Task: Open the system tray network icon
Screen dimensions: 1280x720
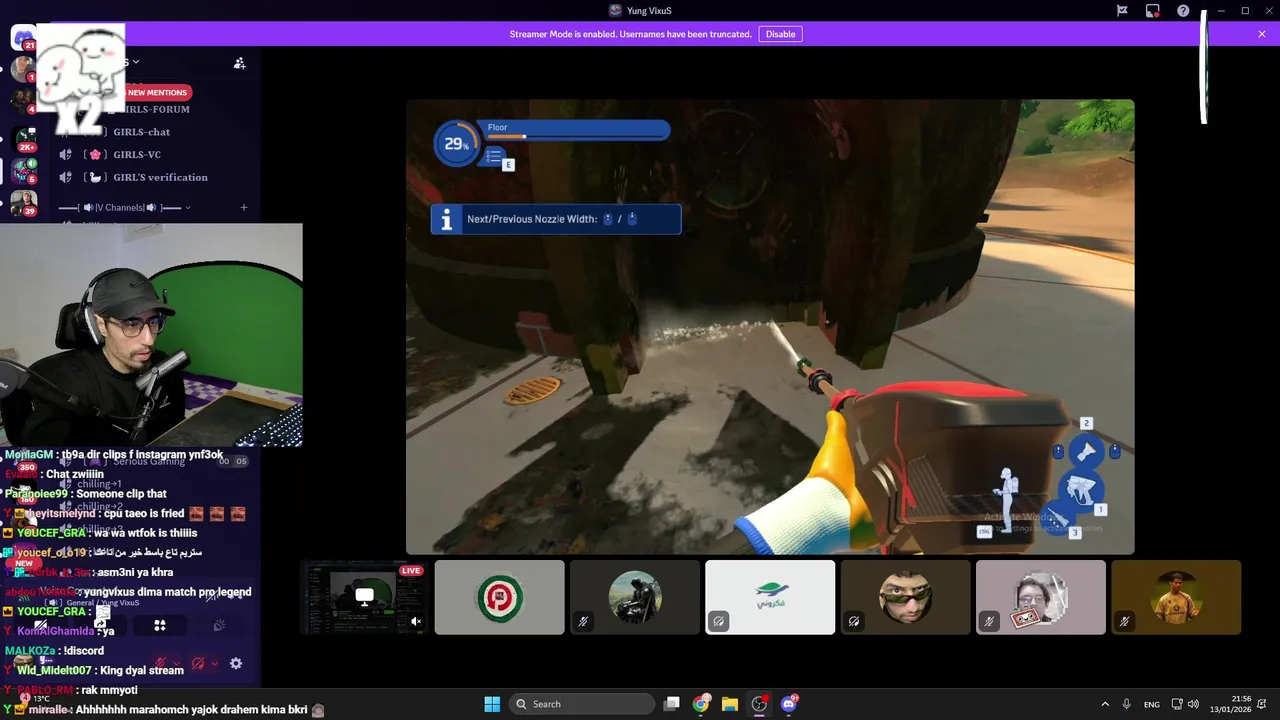Action: [x=1178, y=704]
